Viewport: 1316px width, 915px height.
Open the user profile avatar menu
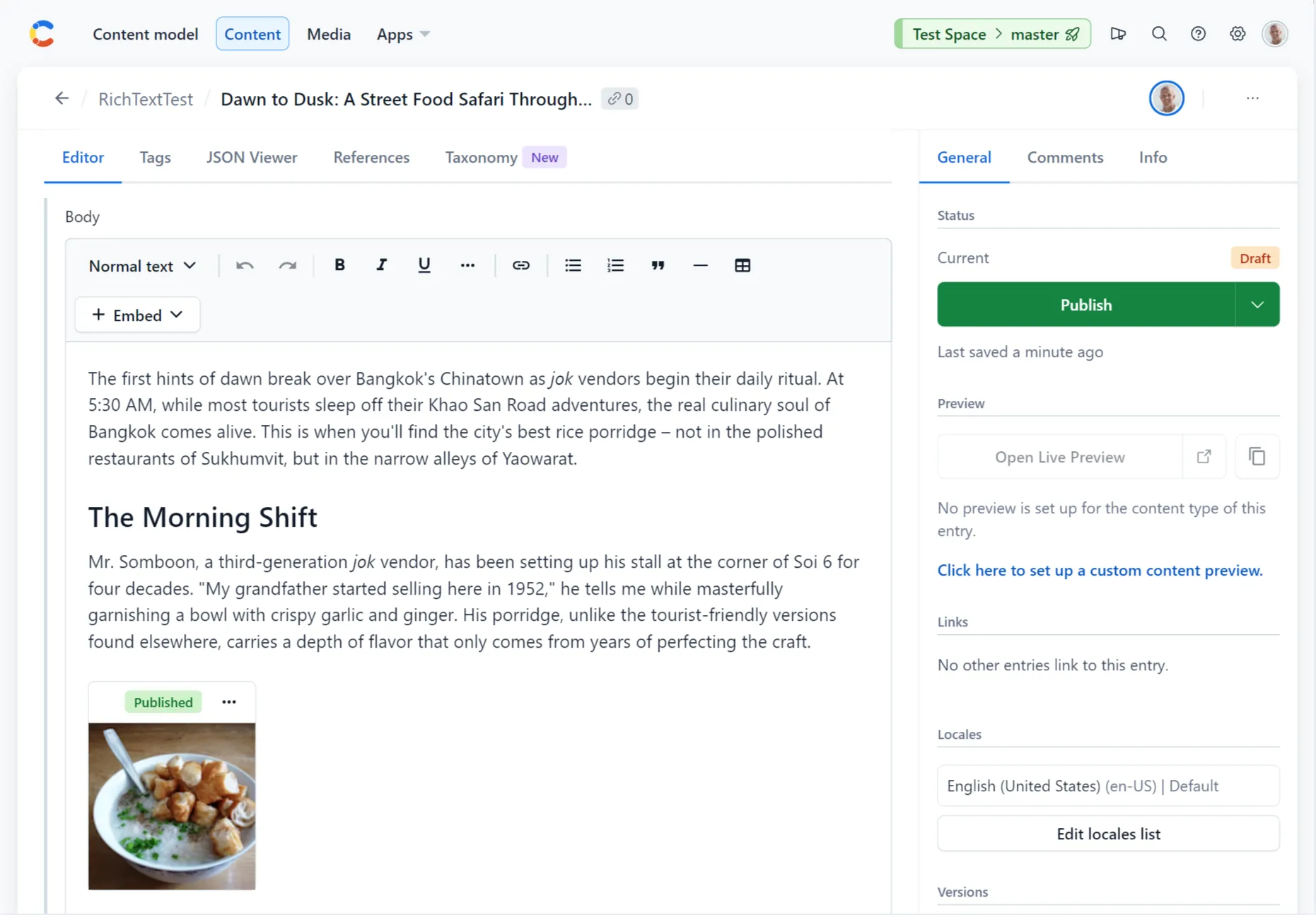(1275, 34)
